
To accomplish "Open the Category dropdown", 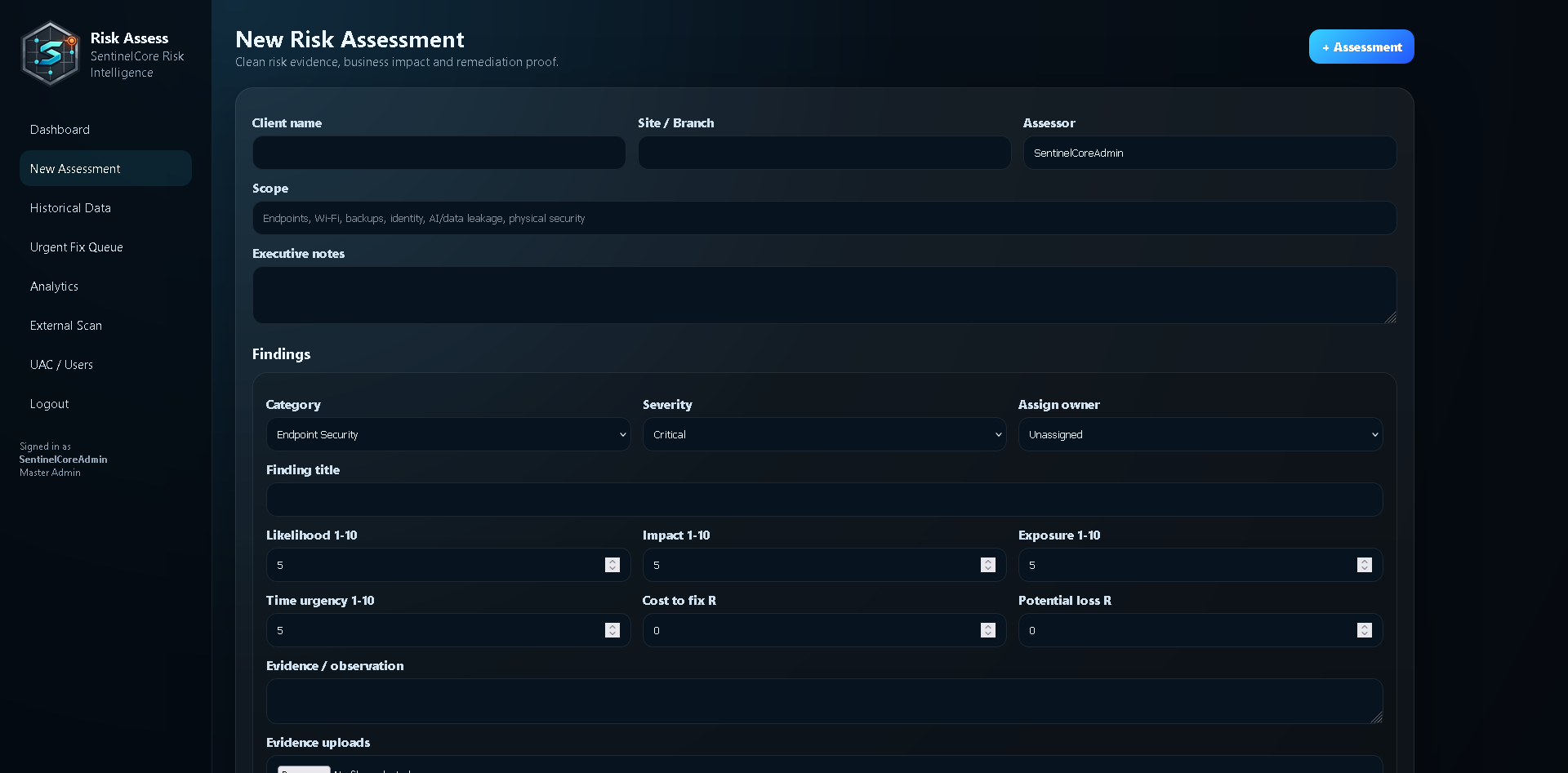I will (448, 434).
